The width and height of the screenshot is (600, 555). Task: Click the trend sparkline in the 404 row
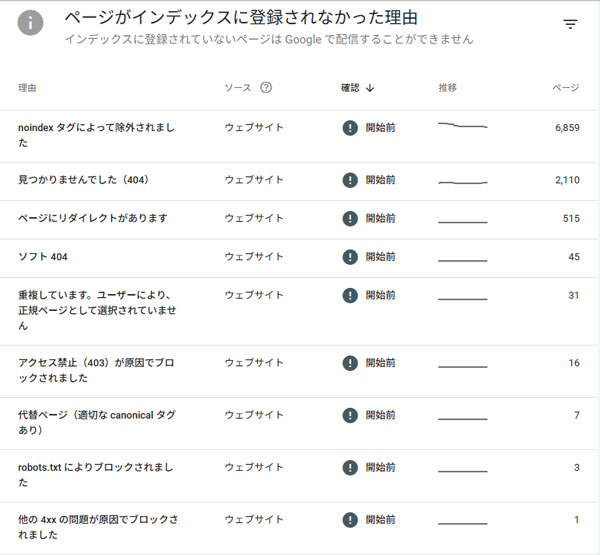[462, 182]
